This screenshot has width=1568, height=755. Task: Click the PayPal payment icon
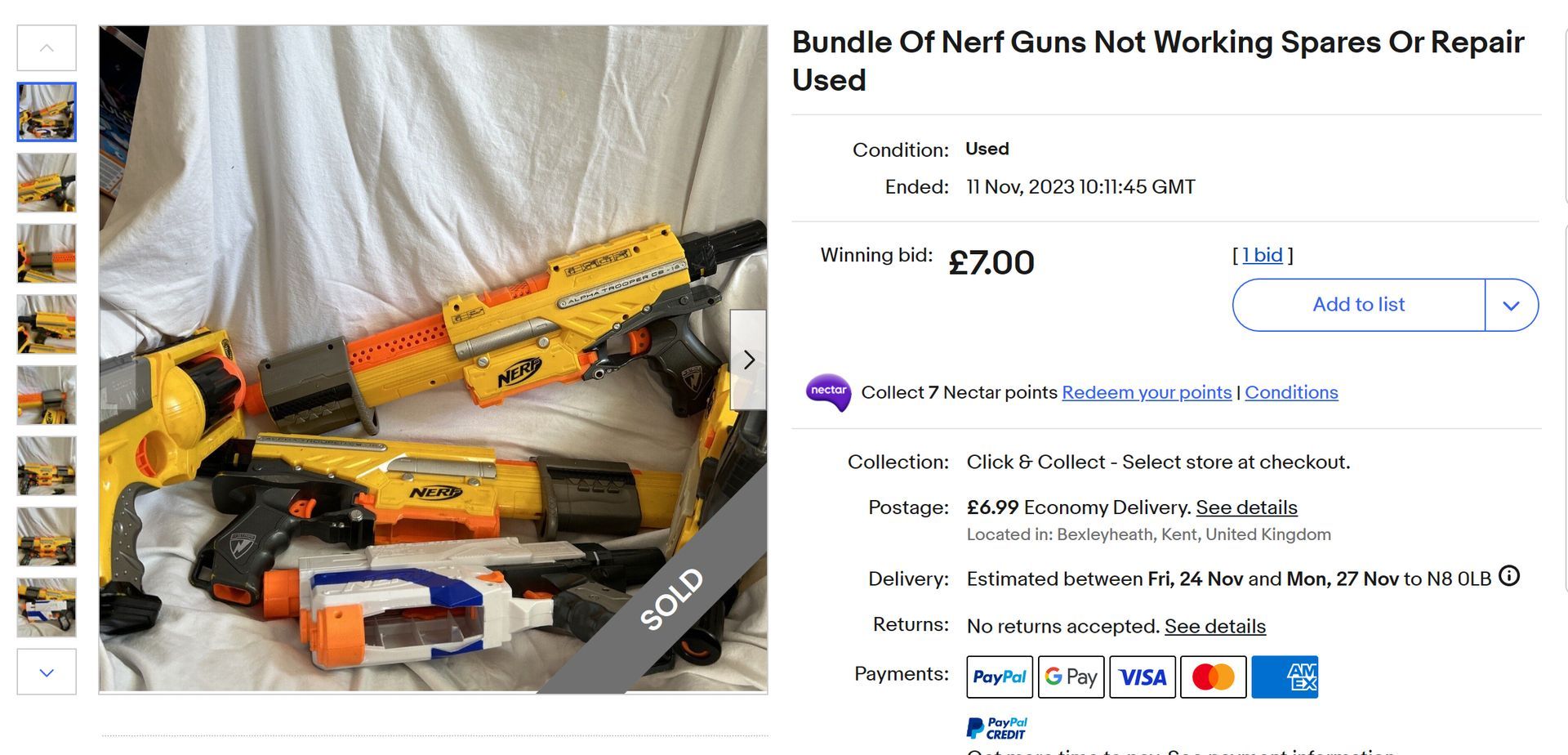999,677
